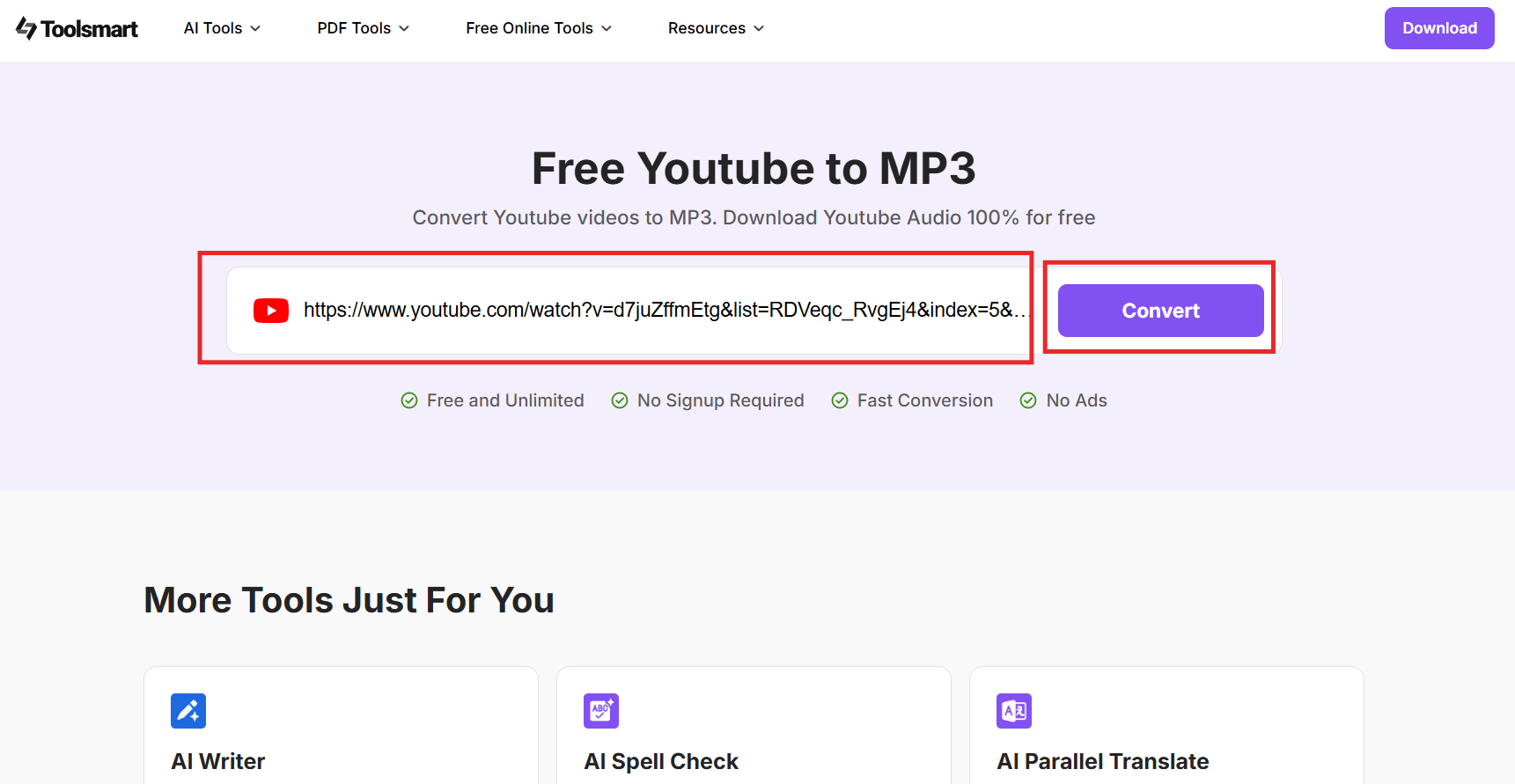Open the PDF Tools menu

364,28
